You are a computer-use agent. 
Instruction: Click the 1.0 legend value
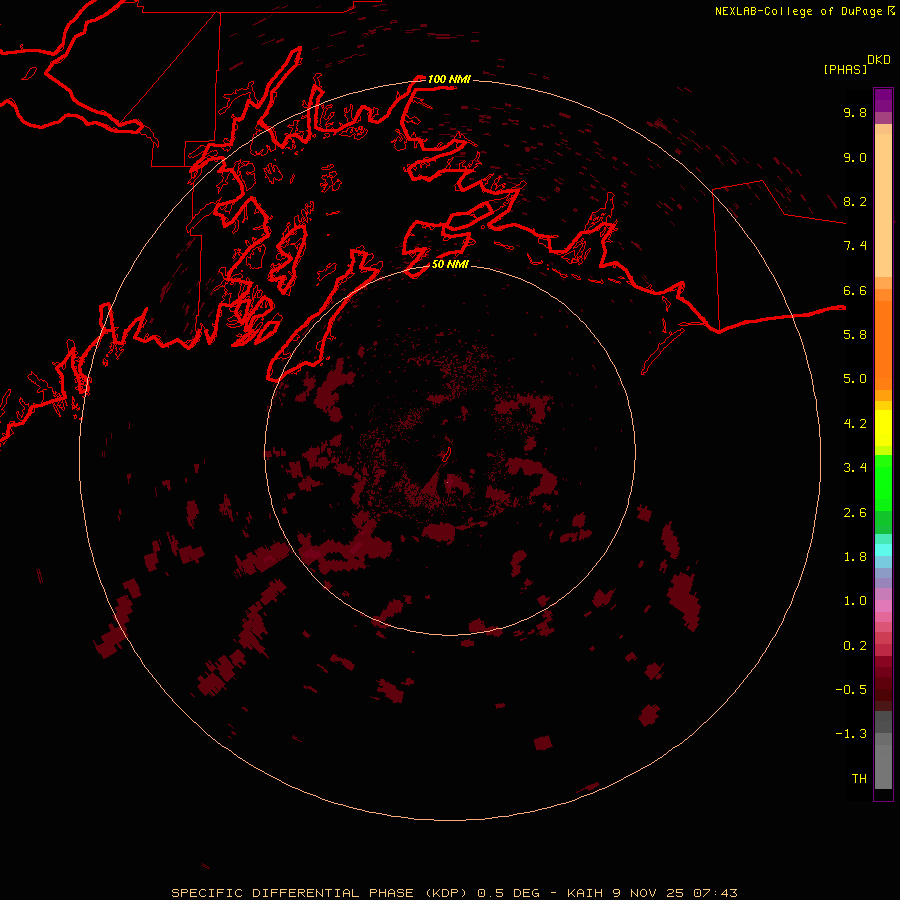tap(855, 601)
